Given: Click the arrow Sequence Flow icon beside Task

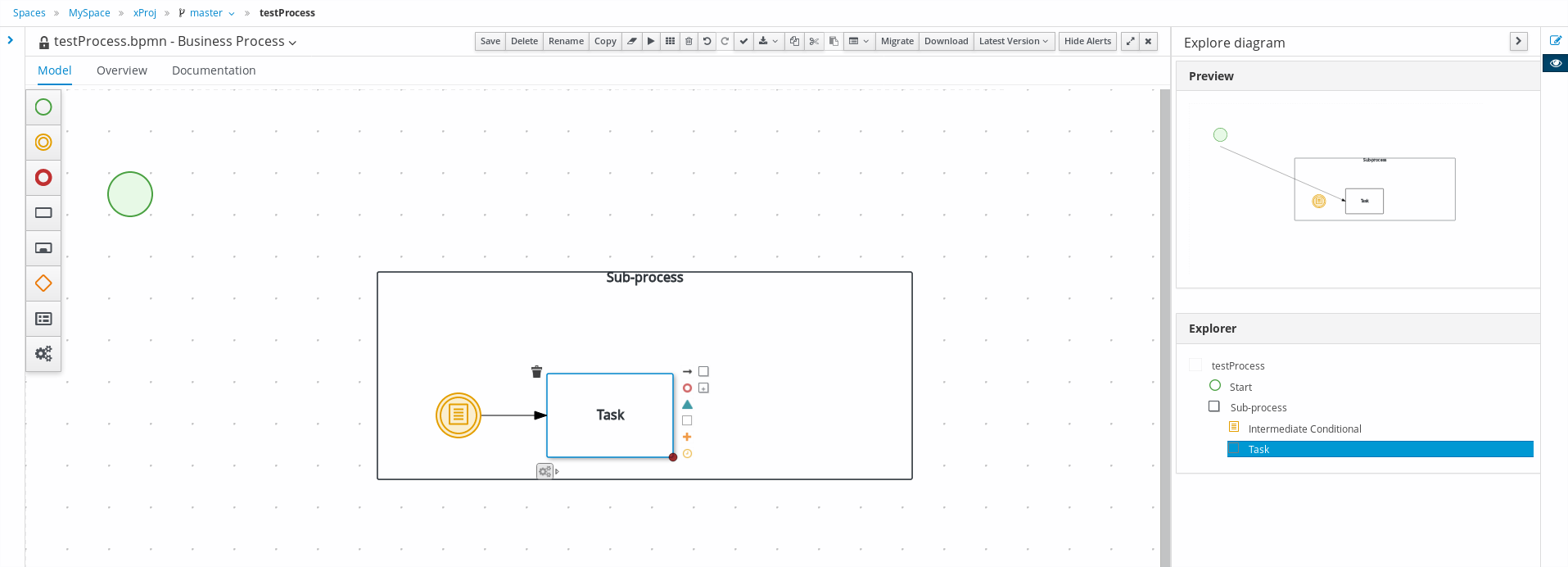Looking at the screenshot, I should coord(687,372).
